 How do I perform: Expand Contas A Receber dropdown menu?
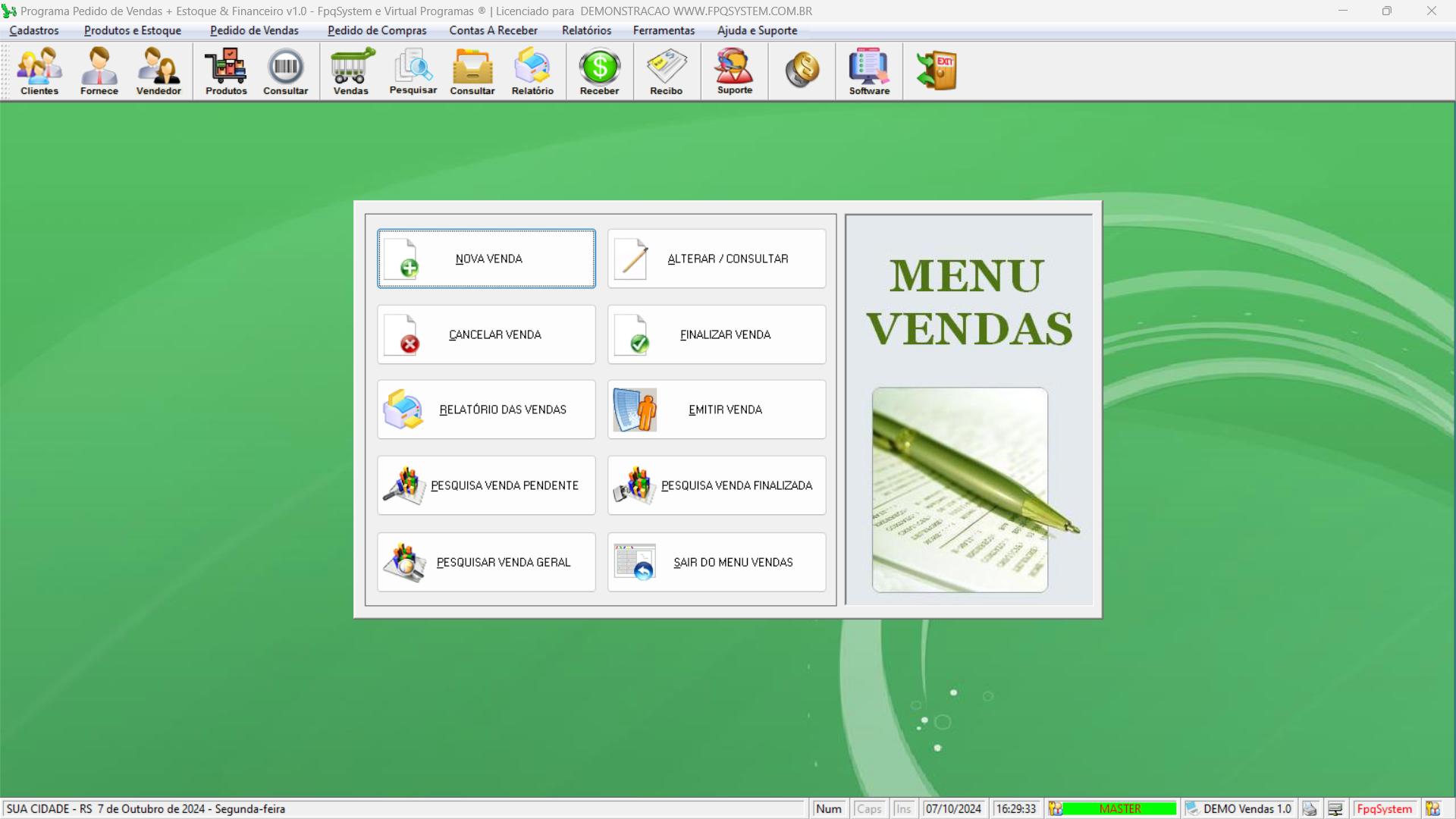[493, 30]
